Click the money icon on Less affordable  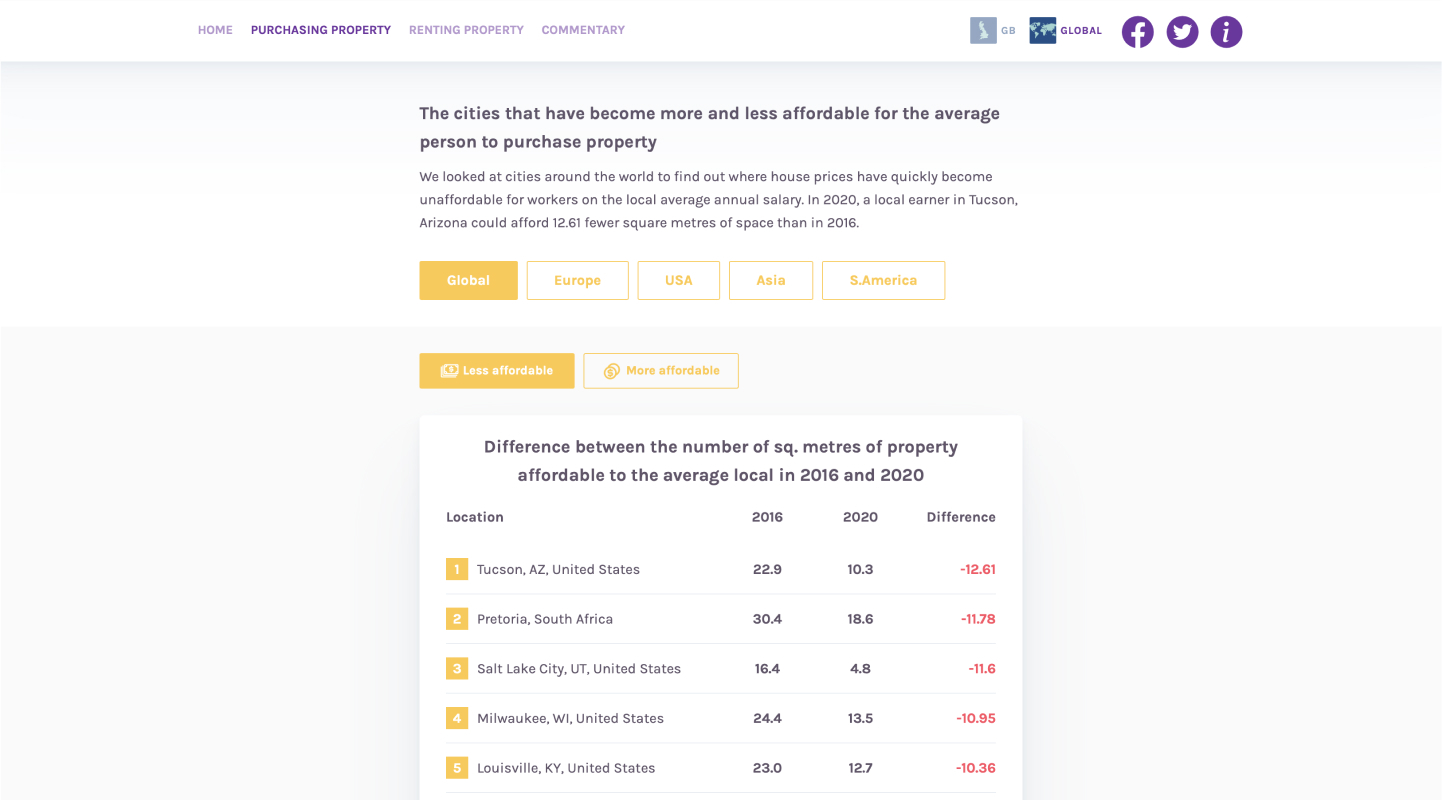(449, 371)
